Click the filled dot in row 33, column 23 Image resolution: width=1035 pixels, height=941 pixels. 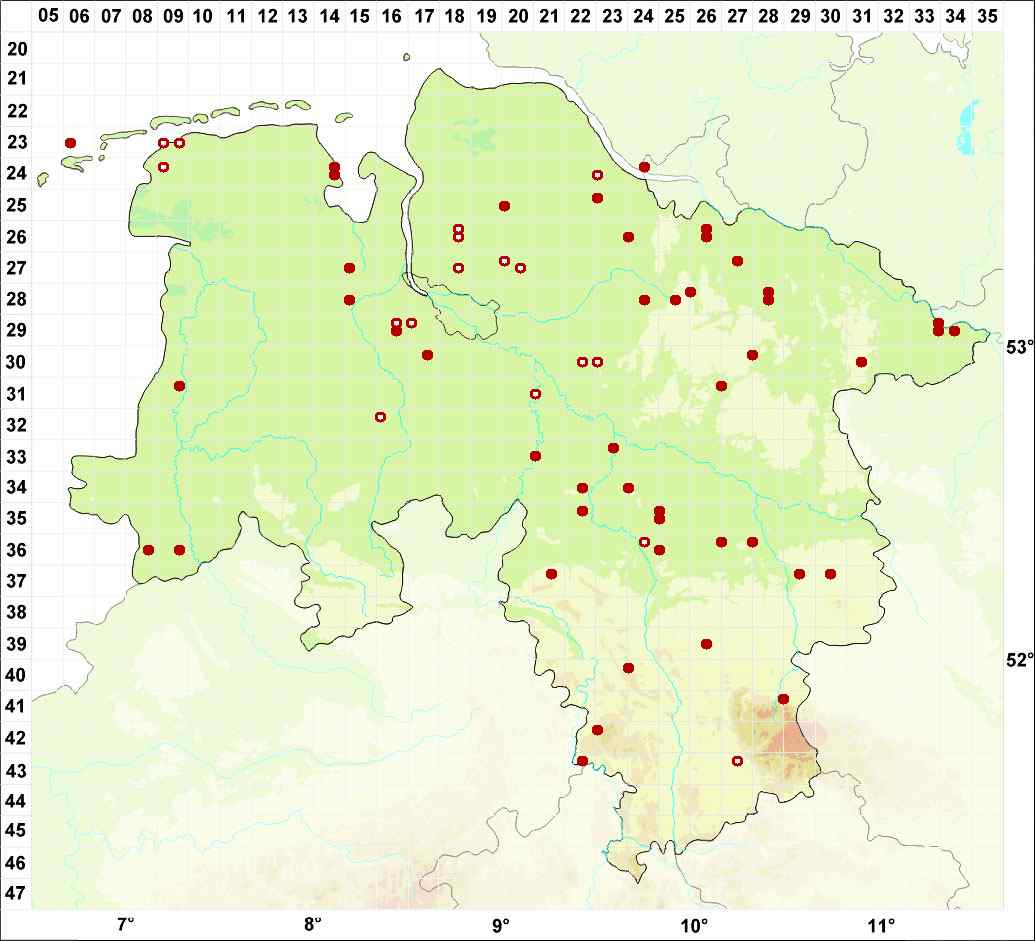tap(613, 448)
